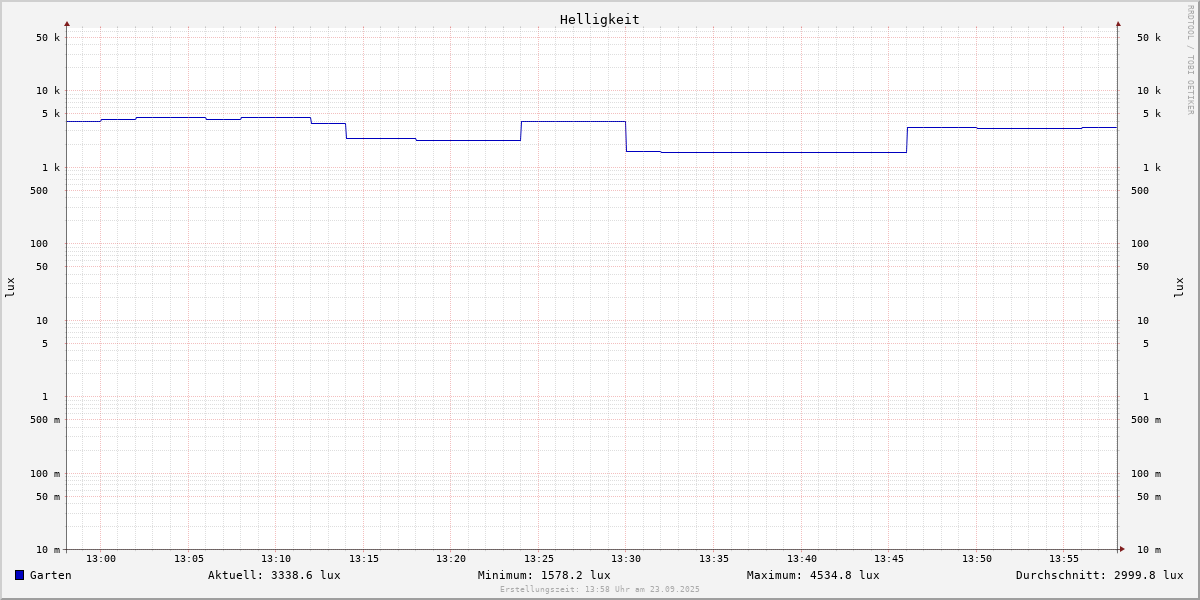This screenshot has width=1200, height=600.
Task: Click the 1 k label on left axis
Action: pos(51,168)
